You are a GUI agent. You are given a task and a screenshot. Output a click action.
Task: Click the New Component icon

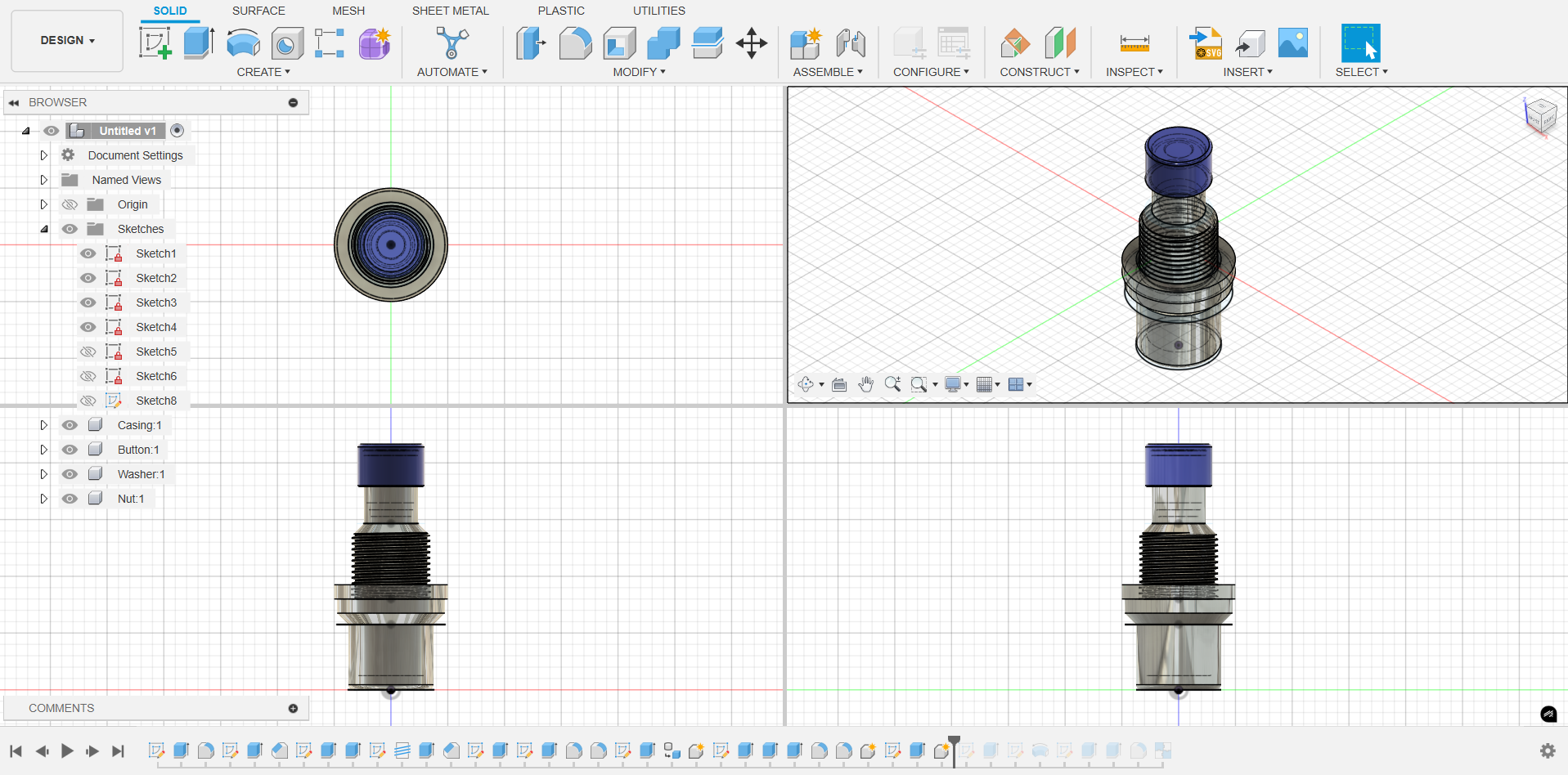click(806, 43)
